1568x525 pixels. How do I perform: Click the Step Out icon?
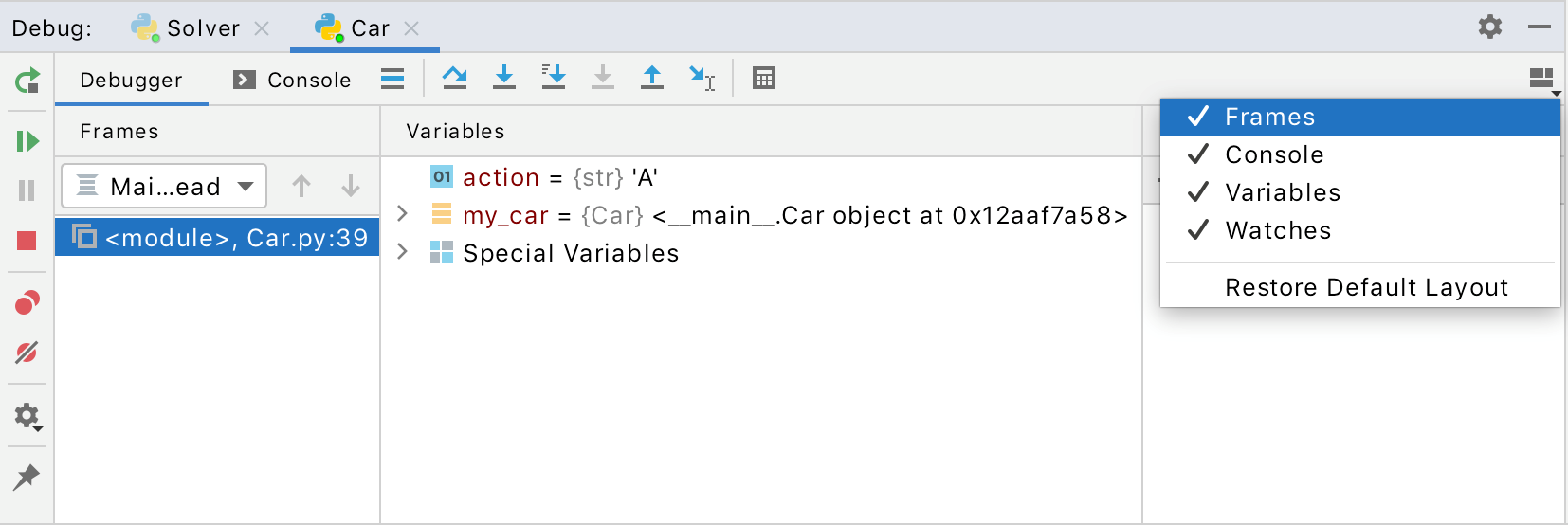(652, 78)
